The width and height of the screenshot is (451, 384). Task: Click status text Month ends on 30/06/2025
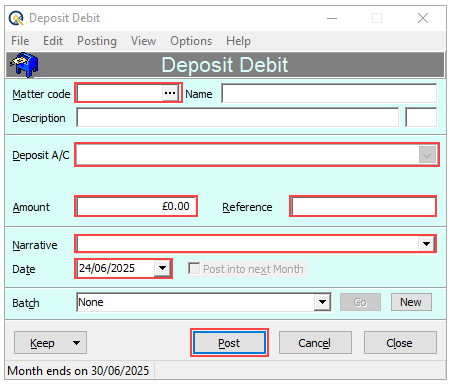point(78,371)
